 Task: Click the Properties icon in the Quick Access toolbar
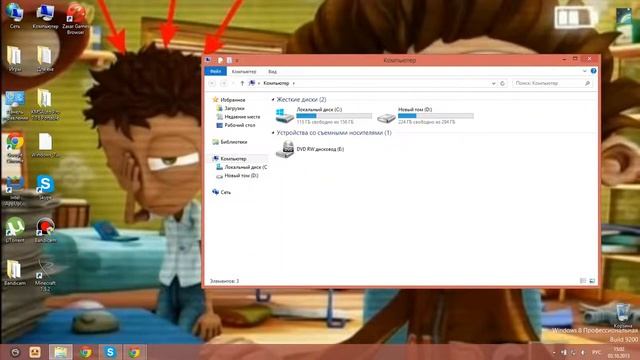click(220, 60)
